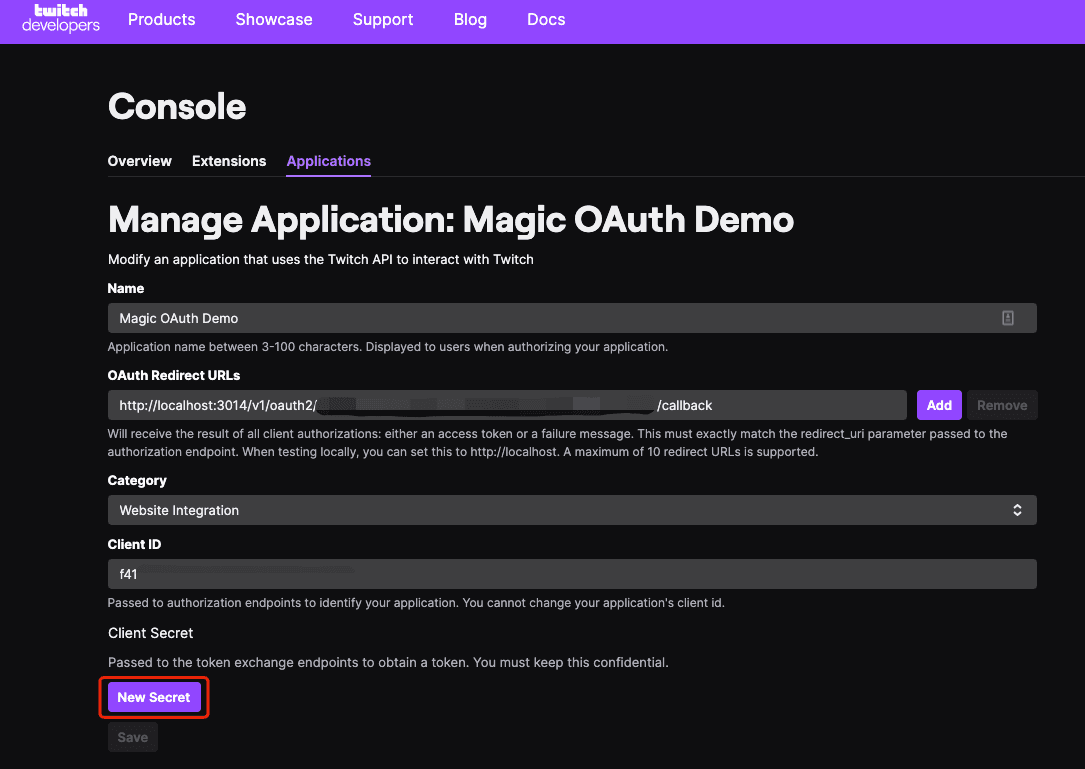1085x769 pixels.
Task: Open the Category Website Integration dropdown
Action: coord(572,510)
